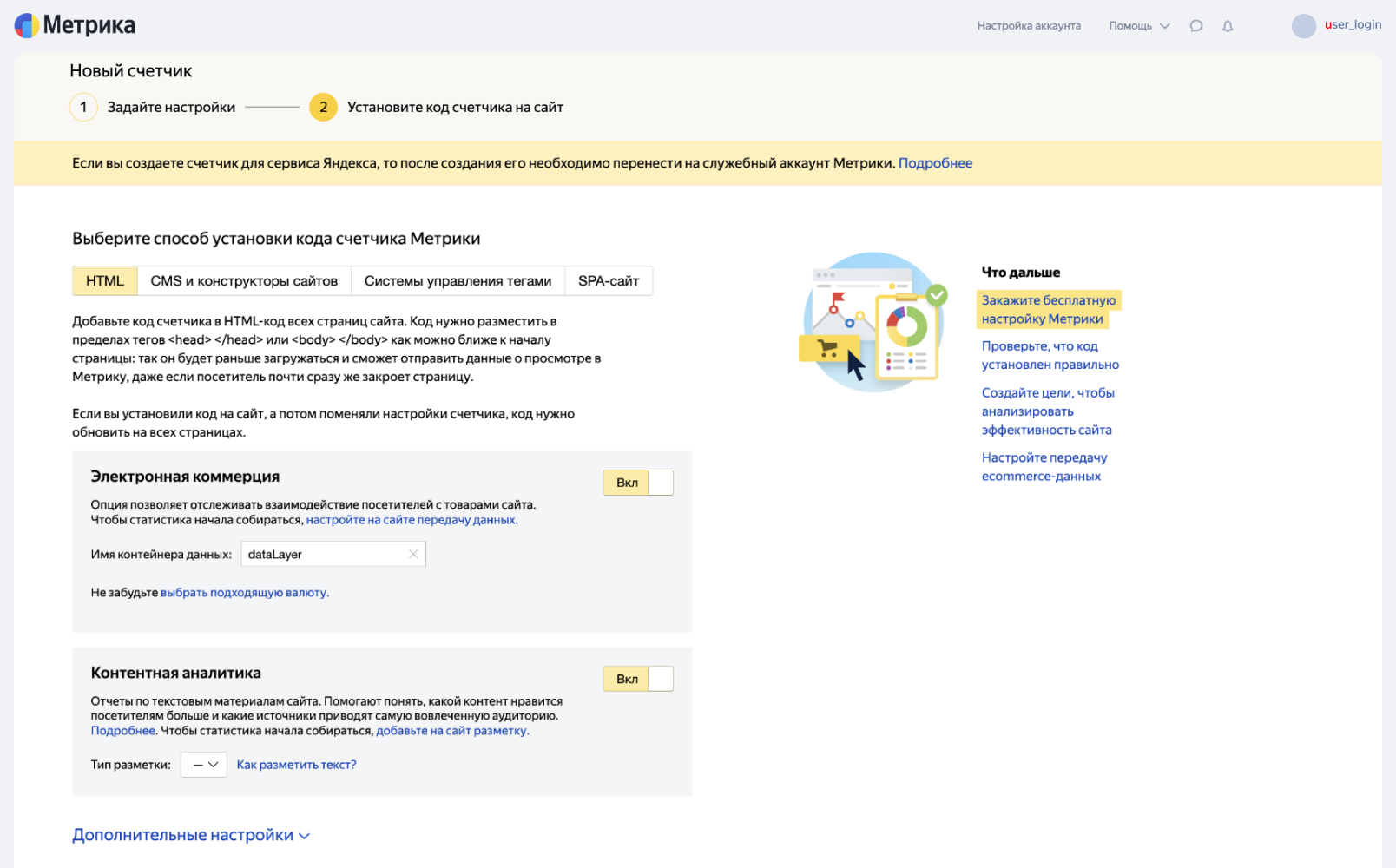Select the SPA-сайт tab

tap(609, 281)
